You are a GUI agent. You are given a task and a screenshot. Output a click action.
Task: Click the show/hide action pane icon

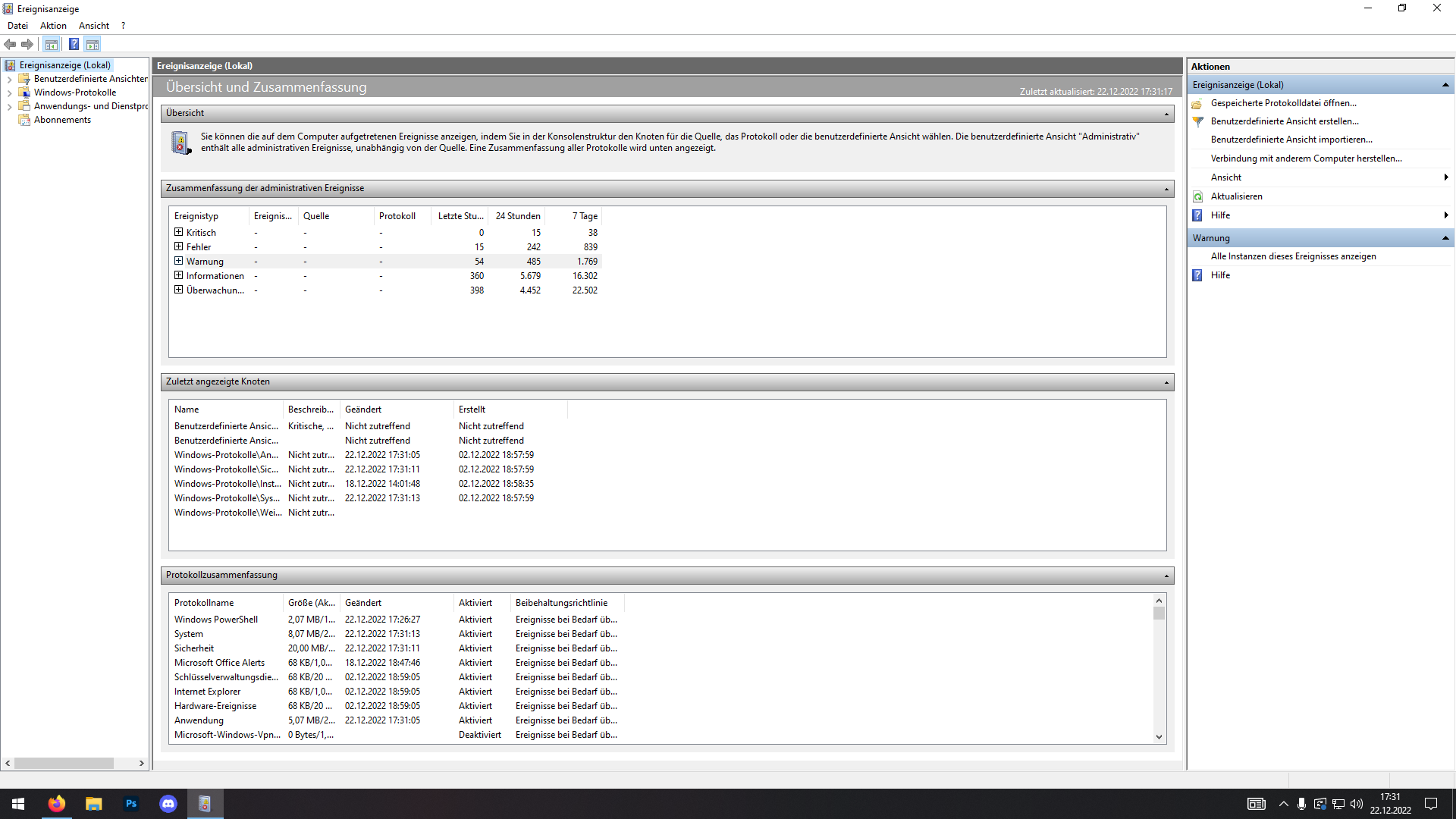[93, 44]
